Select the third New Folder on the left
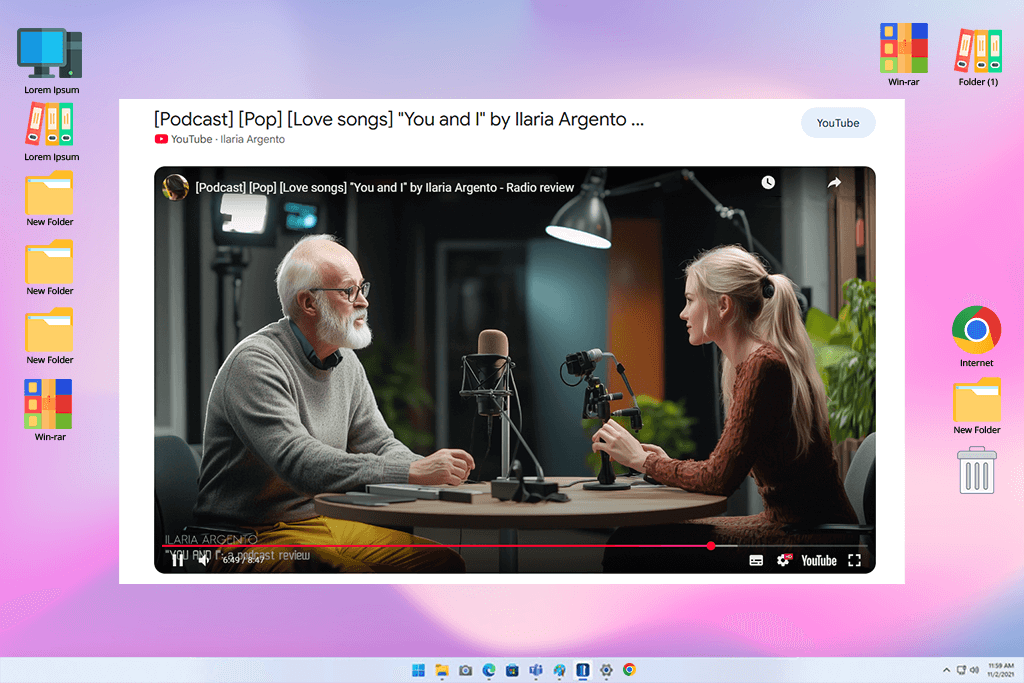The image size is (1024, 683). click(x=50, y=336)
